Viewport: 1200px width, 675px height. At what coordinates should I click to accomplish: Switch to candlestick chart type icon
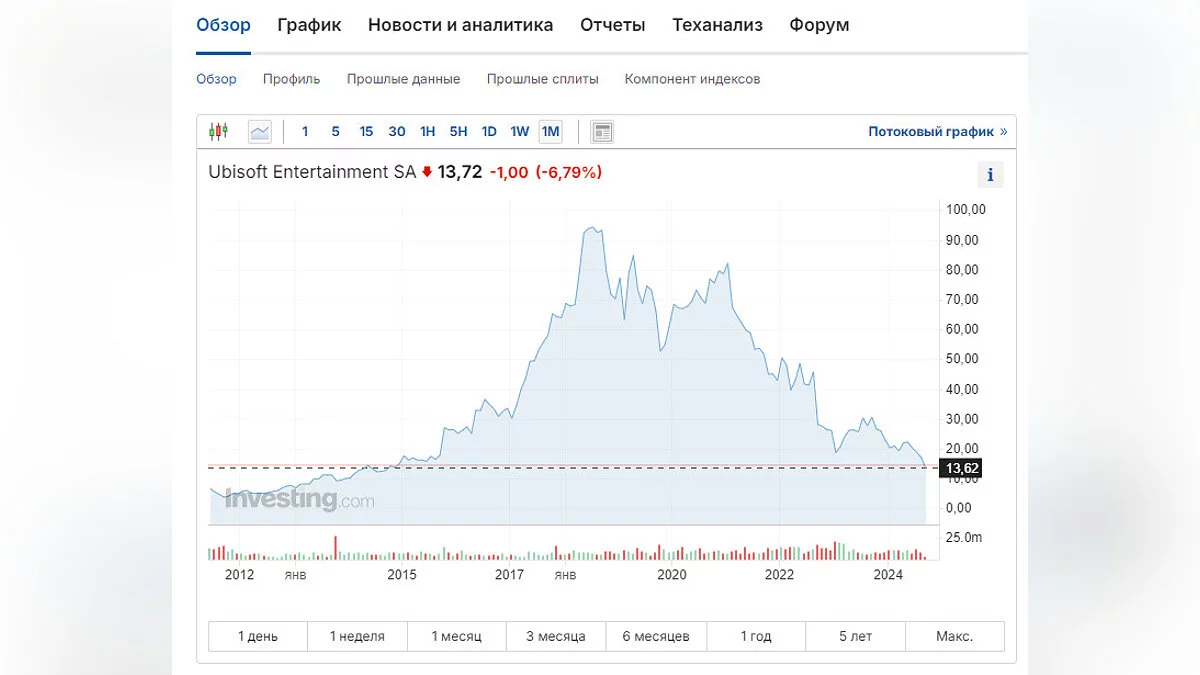pos(218,131)
